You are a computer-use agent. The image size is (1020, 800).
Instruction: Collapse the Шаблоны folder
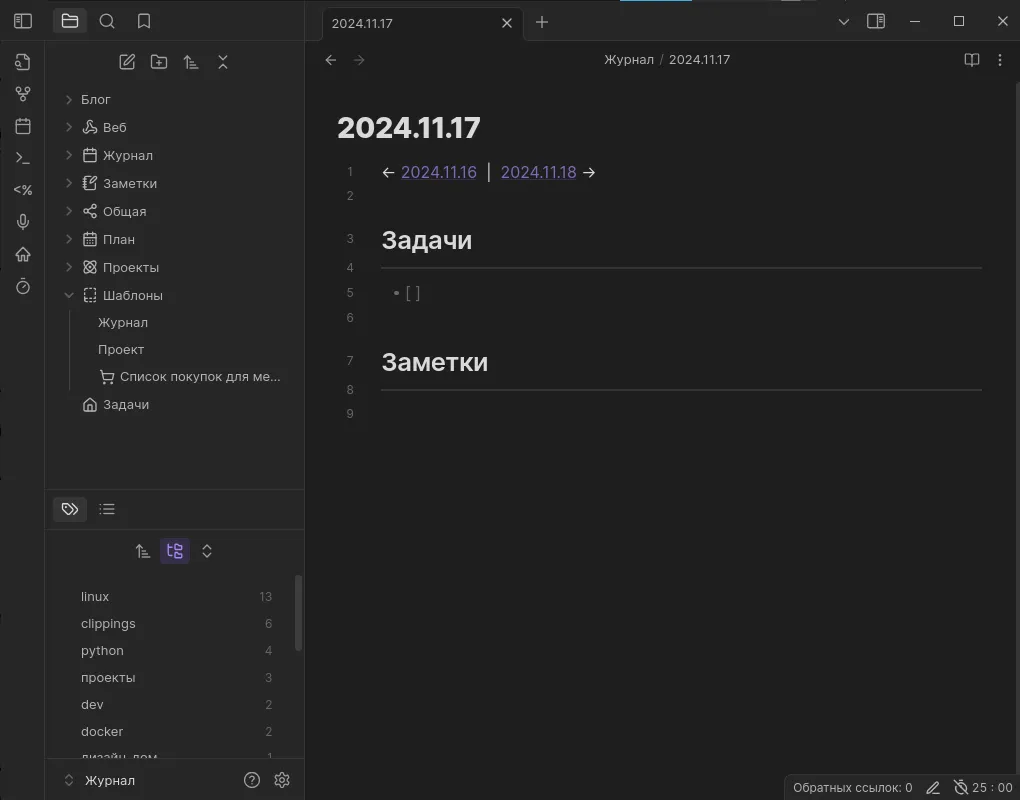coord(69,296)
